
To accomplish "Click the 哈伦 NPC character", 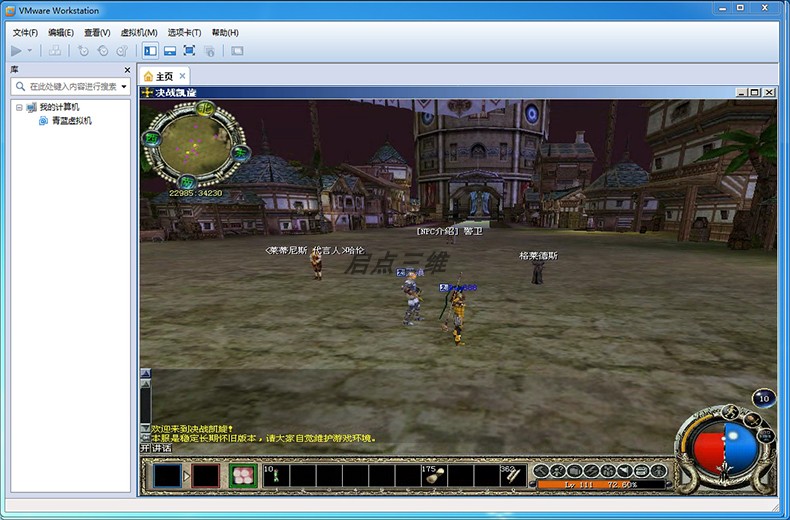I will pos(316,265).
